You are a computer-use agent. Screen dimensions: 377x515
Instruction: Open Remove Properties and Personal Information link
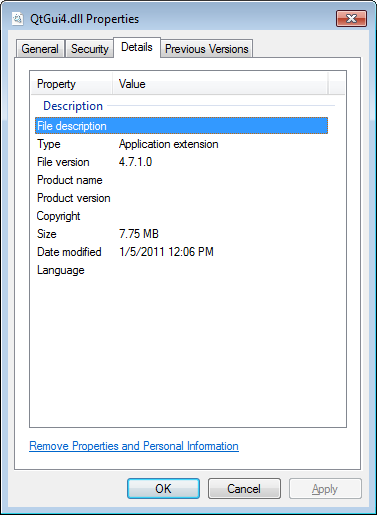[134, 446]
